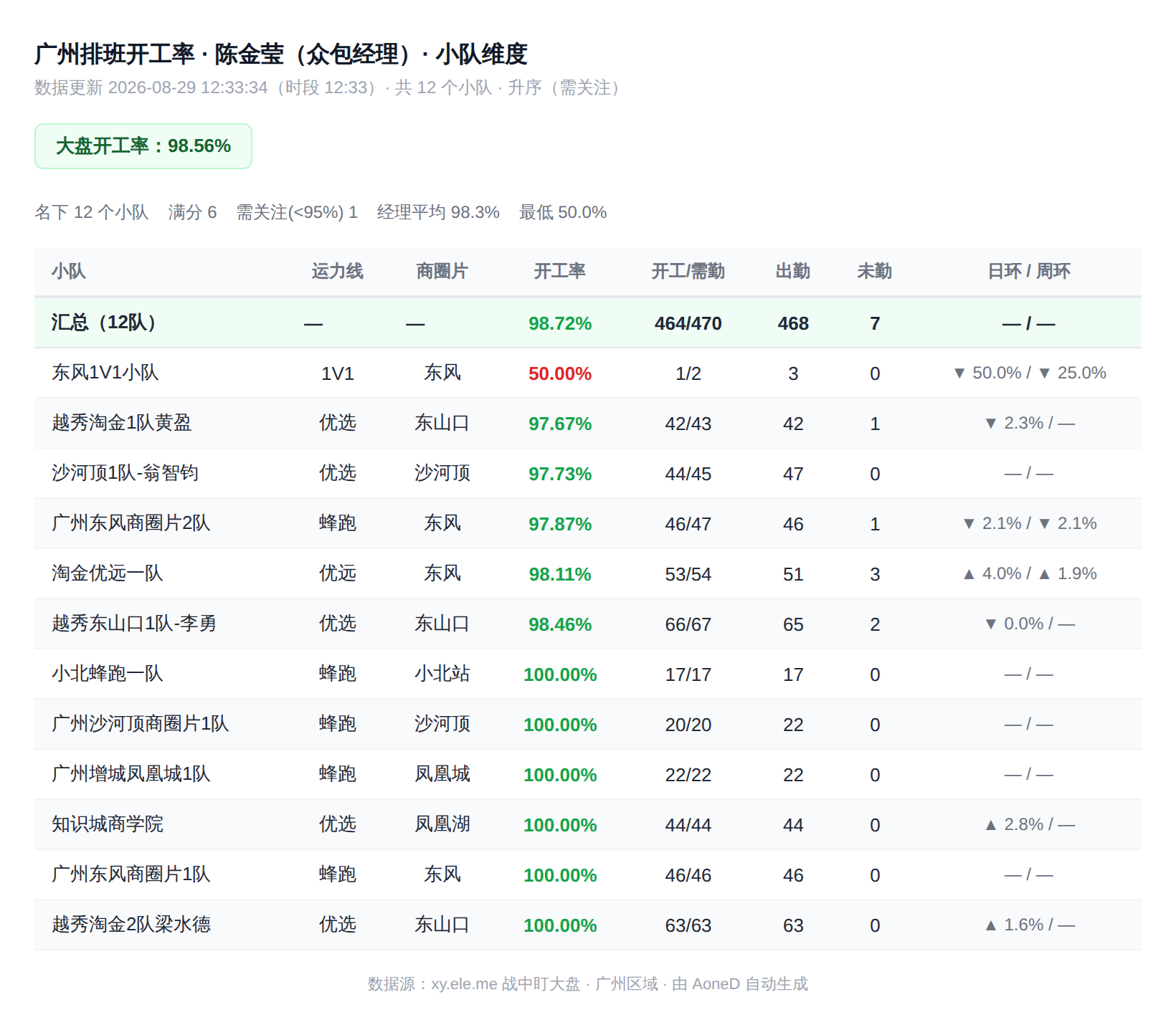1176x1035 pixels.
Task: Select the 东风1V1小队 team name
Action: tap(105, 373)
